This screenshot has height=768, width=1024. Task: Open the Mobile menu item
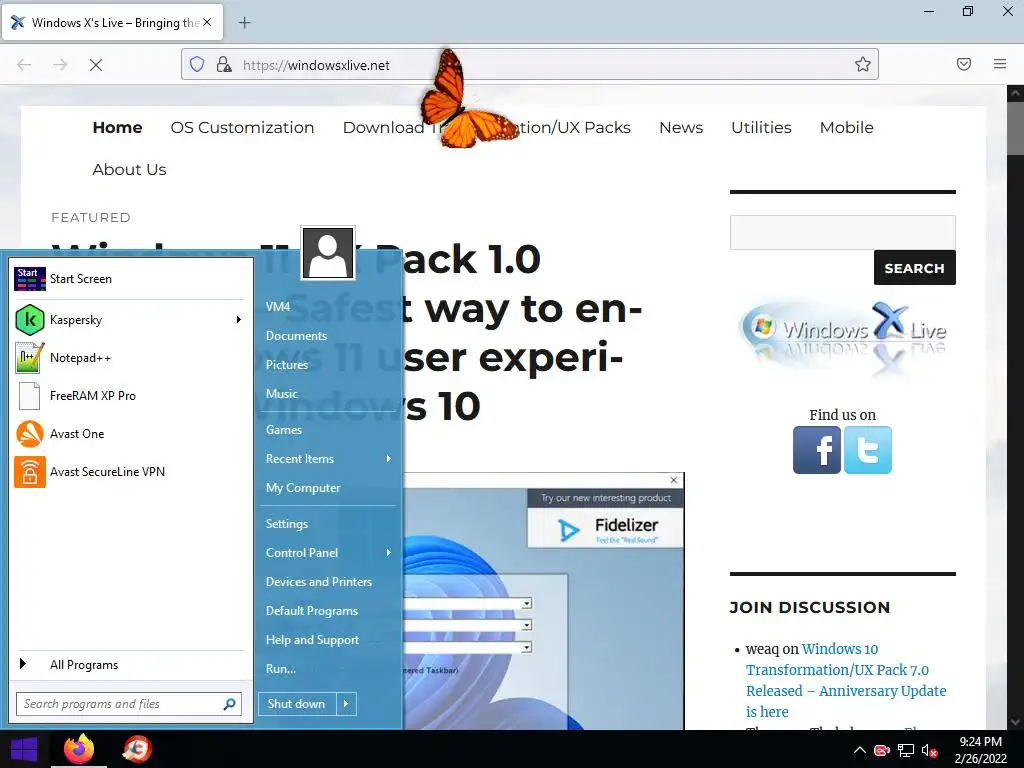point(846,127)
